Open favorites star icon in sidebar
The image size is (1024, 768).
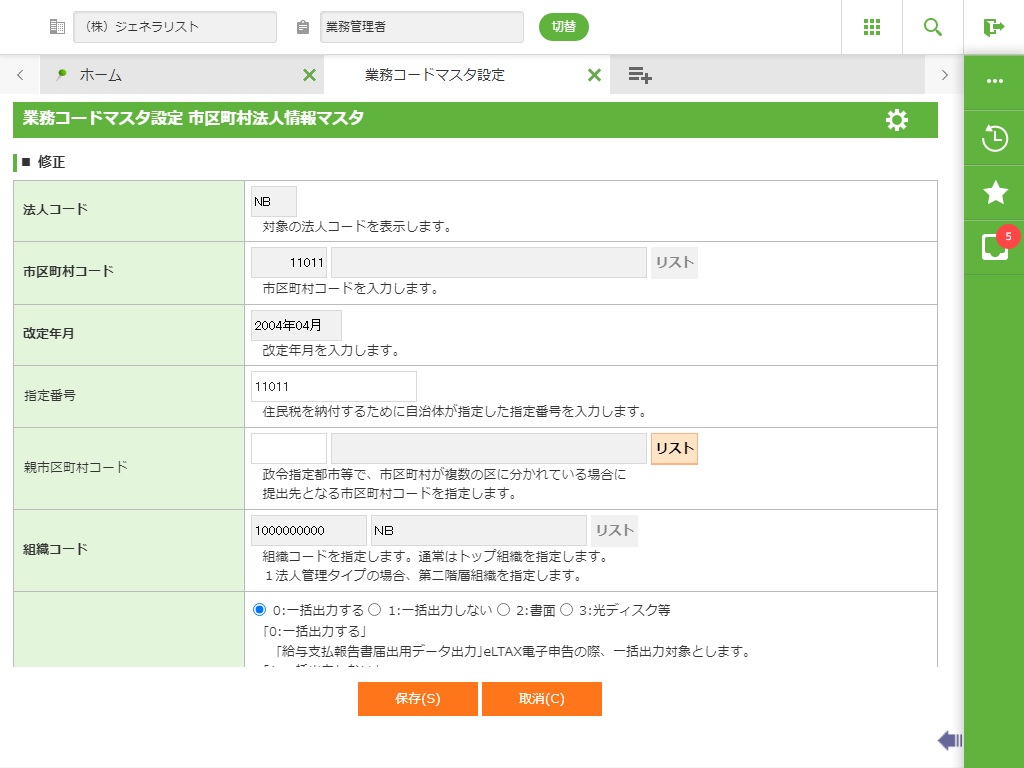[x=995, y=192]
